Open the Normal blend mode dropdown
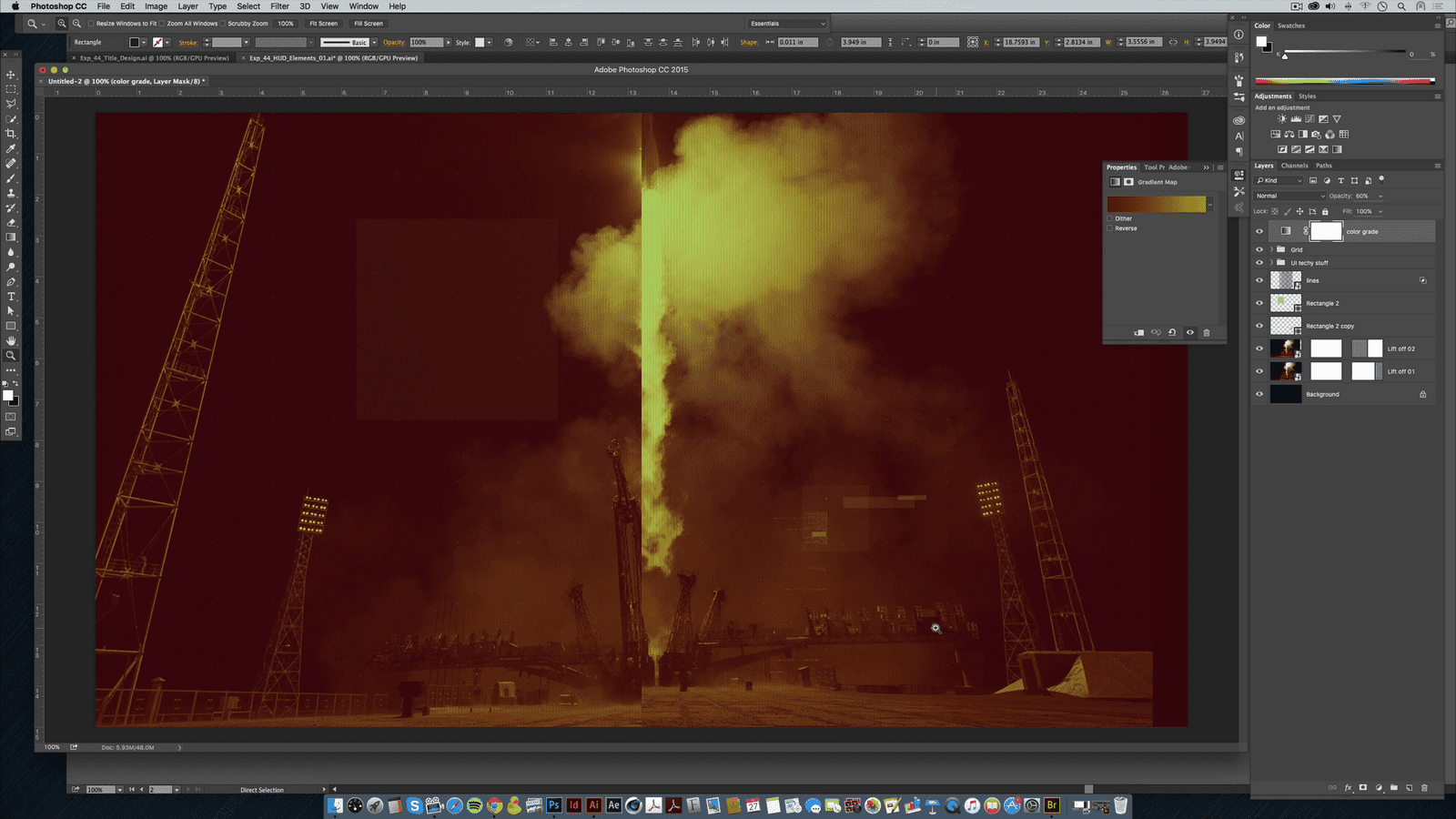The width and height of the screenshot is (1456, 819). (1290, 196)
